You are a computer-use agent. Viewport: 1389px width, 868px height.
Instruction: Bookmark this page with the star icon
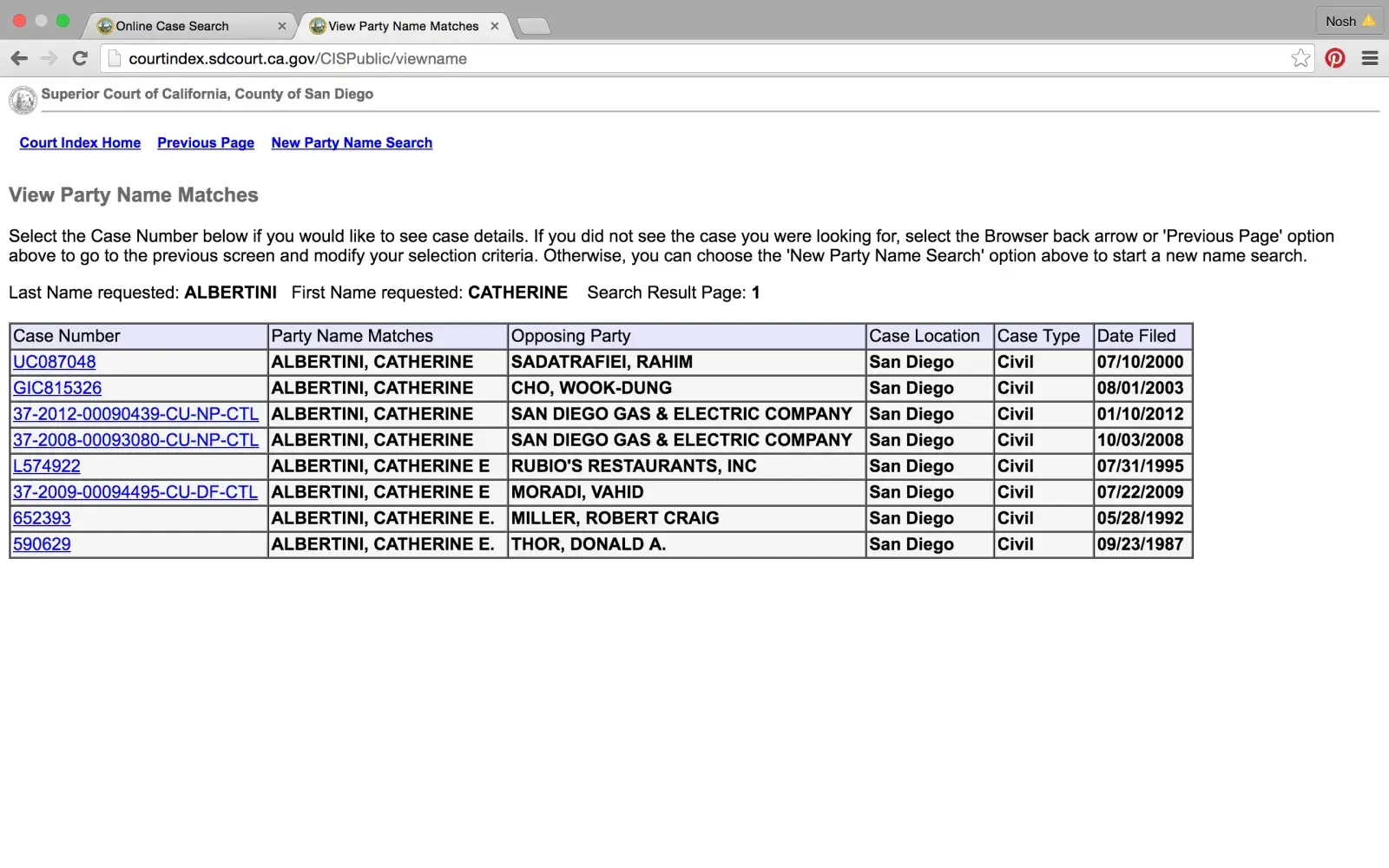coord(1300,58)
